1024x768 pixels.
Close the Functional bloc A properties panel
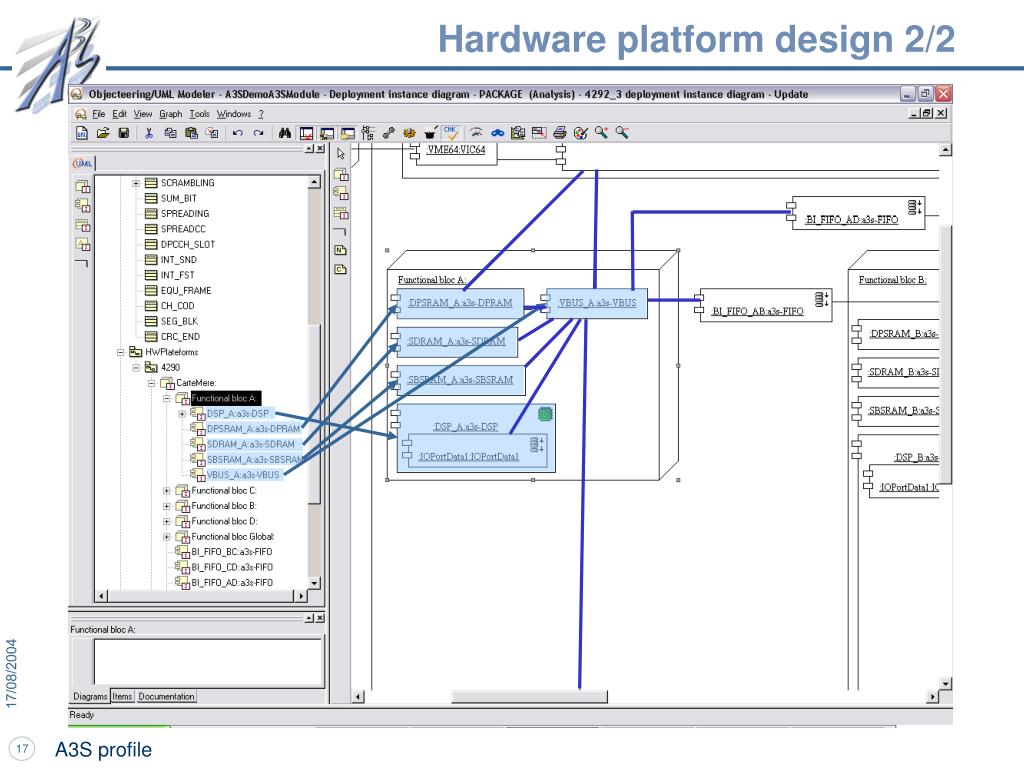(x=320, y=618)
